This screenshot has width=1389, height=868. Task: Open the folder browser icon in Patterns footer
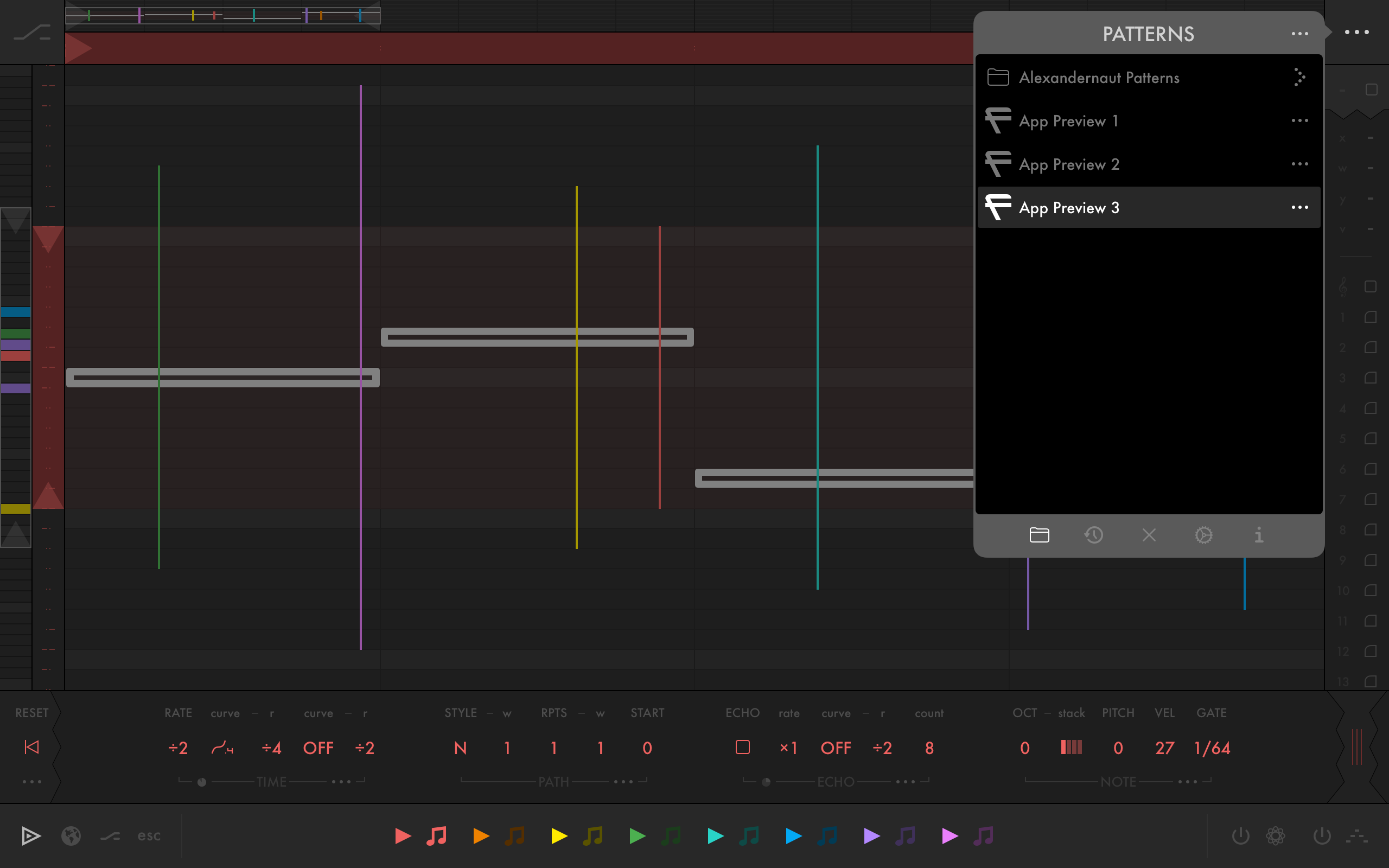(1039, 535)
